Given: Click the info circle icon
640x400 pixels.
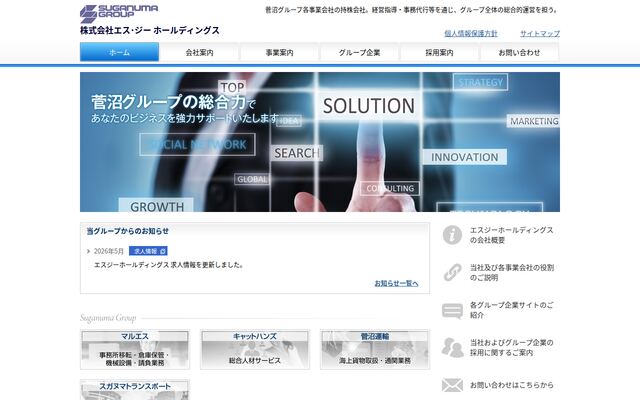Looking at the screenshot, I should coord(452,235).
